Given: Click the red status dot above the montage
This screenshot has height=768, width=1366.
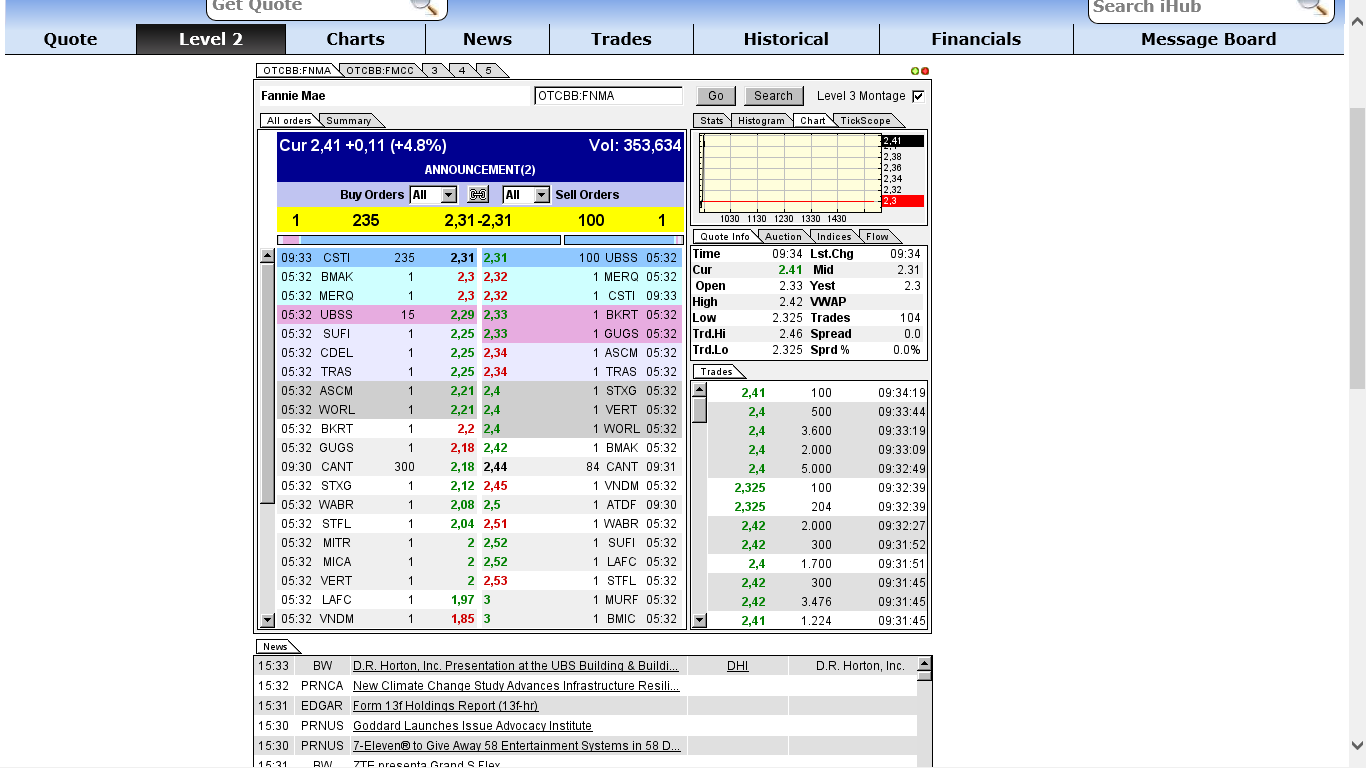Looking at the screenshot, I should point(926,70).
